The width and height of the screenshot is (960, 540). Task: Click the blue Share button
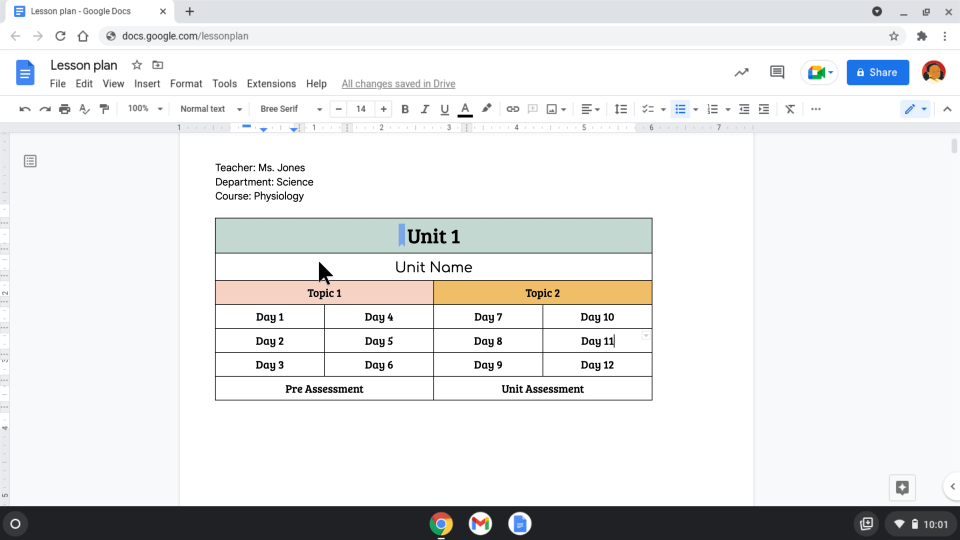click(x=877, y=72)
